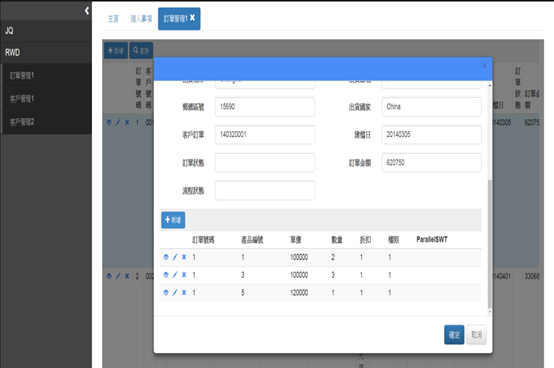
Task: Focus the 郵遞區號 field showing 15690
Action: (265, 107)
